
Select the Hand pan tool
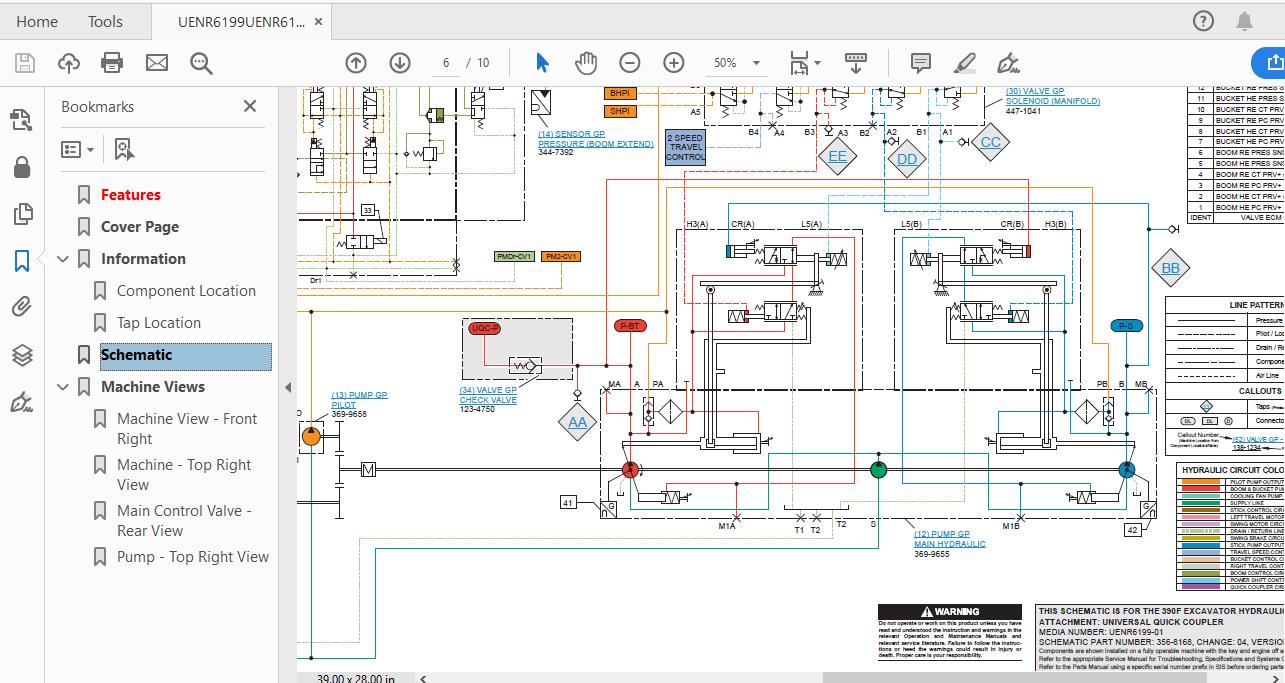pyautogui.click(x=586, y=63)
